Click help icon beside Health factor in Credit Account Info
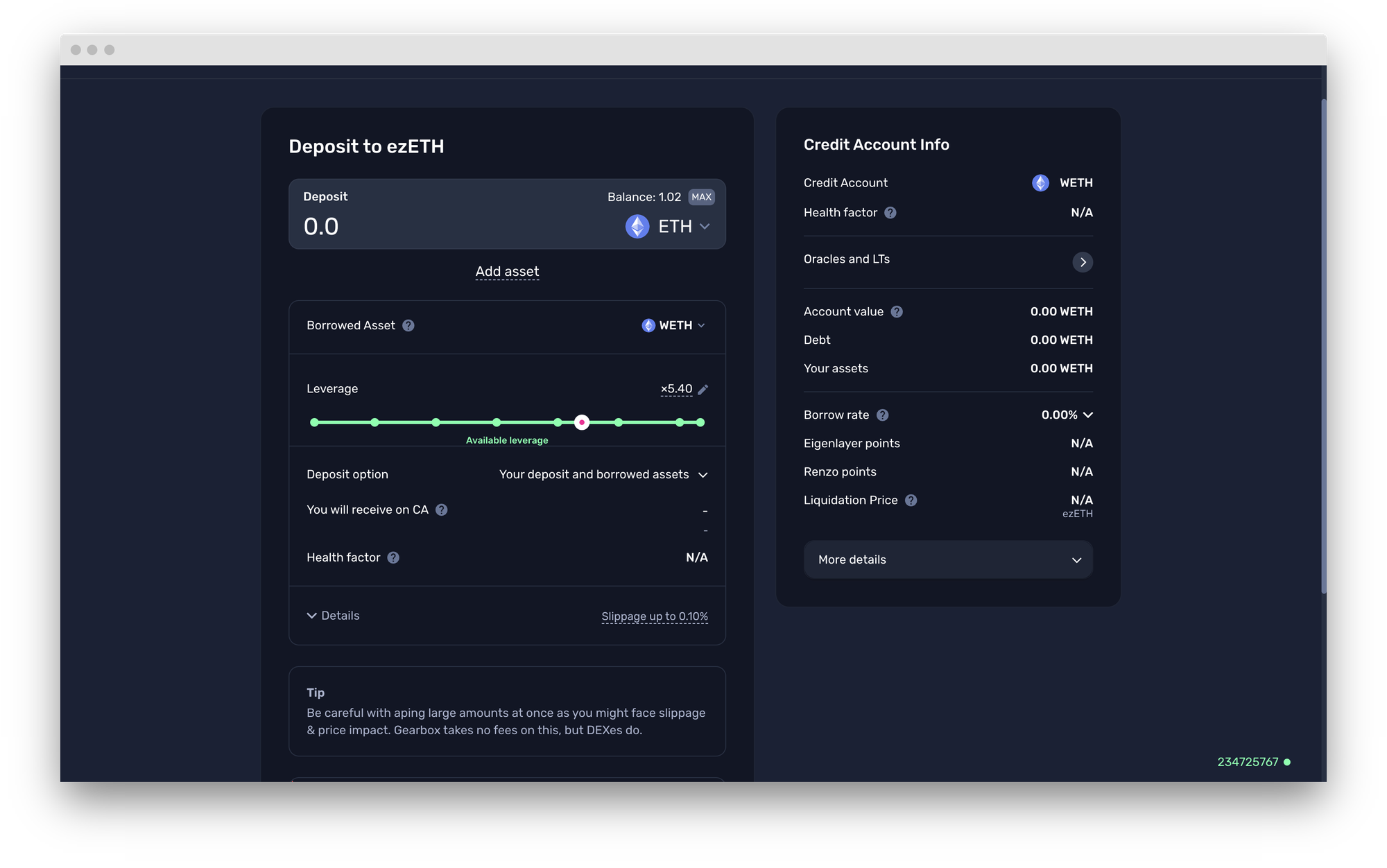 (x=890, y=213)
